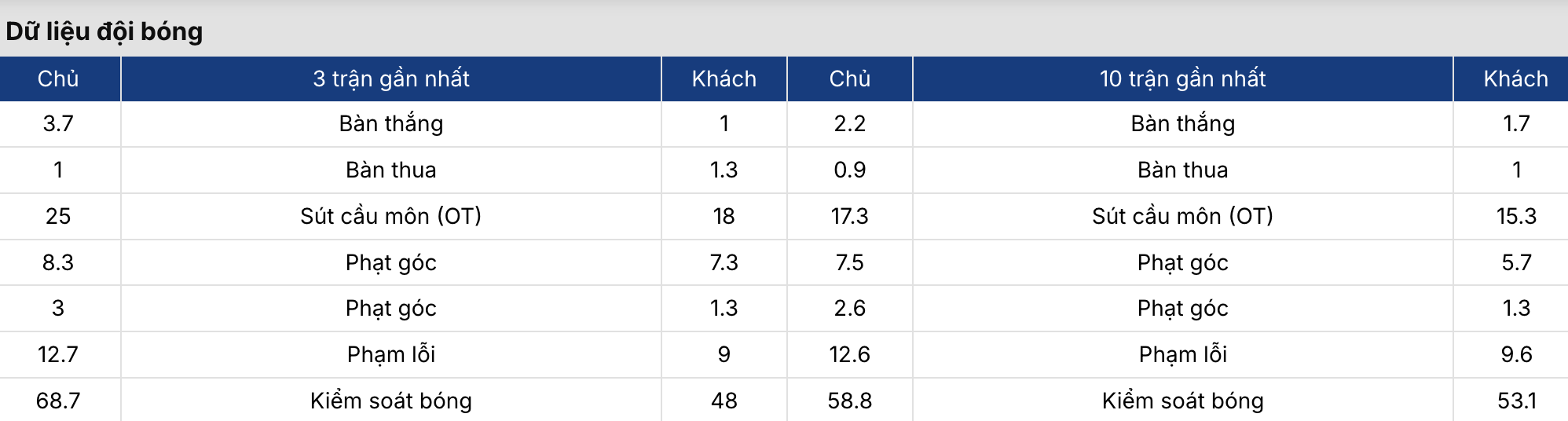The width and height of the screenshot is (1568, 421).
Task: Click "Kiểm soát bóng" in 10 trận table
Action: click(x=1182, y=401)
